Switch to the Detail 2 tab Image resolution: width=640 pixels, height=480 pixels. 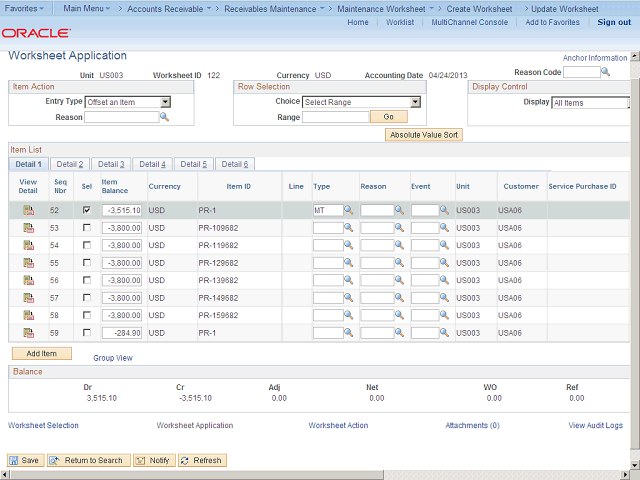[x=69, y=164]
